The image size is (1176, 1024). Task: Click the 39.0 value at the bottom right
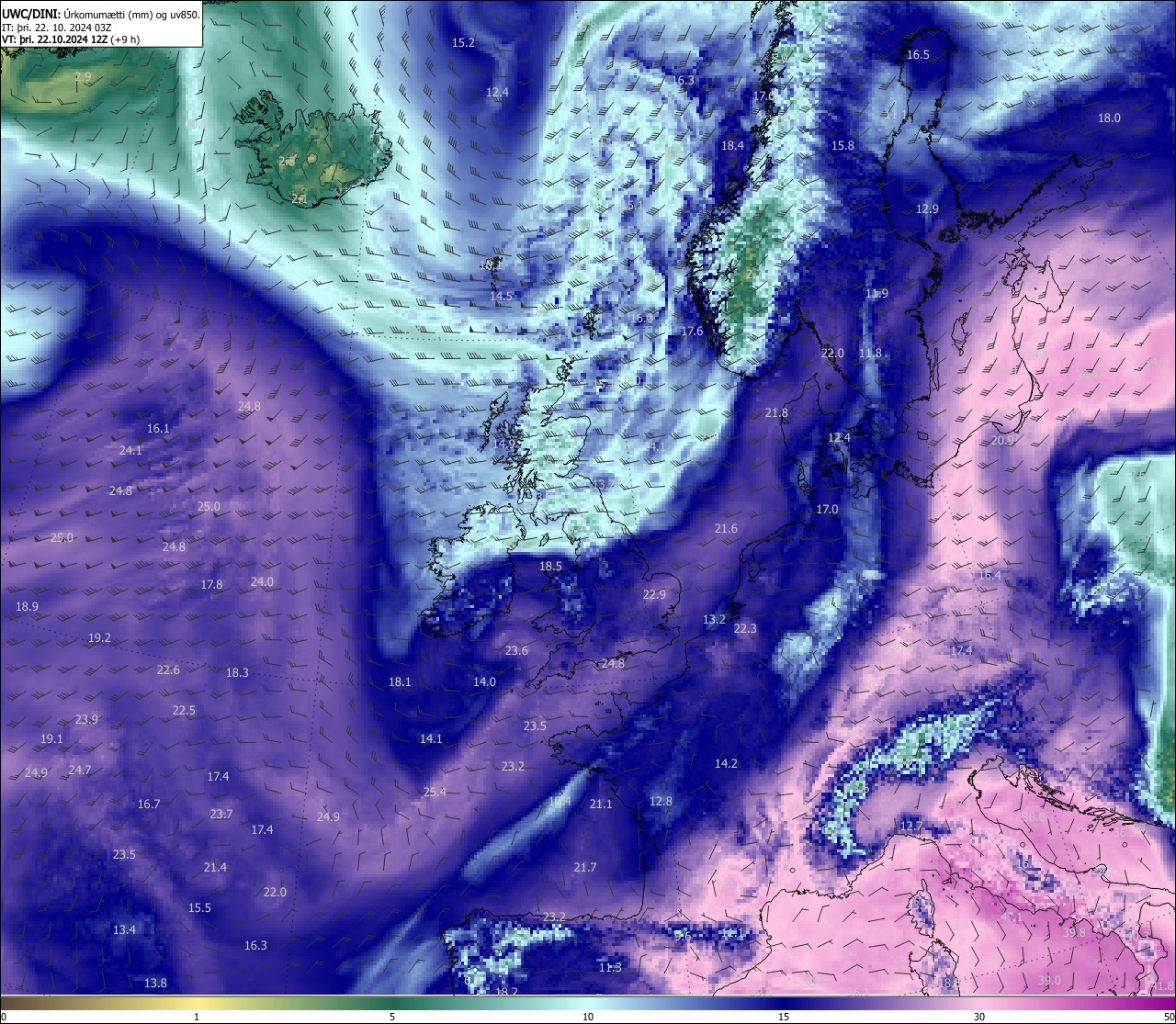1049,981
